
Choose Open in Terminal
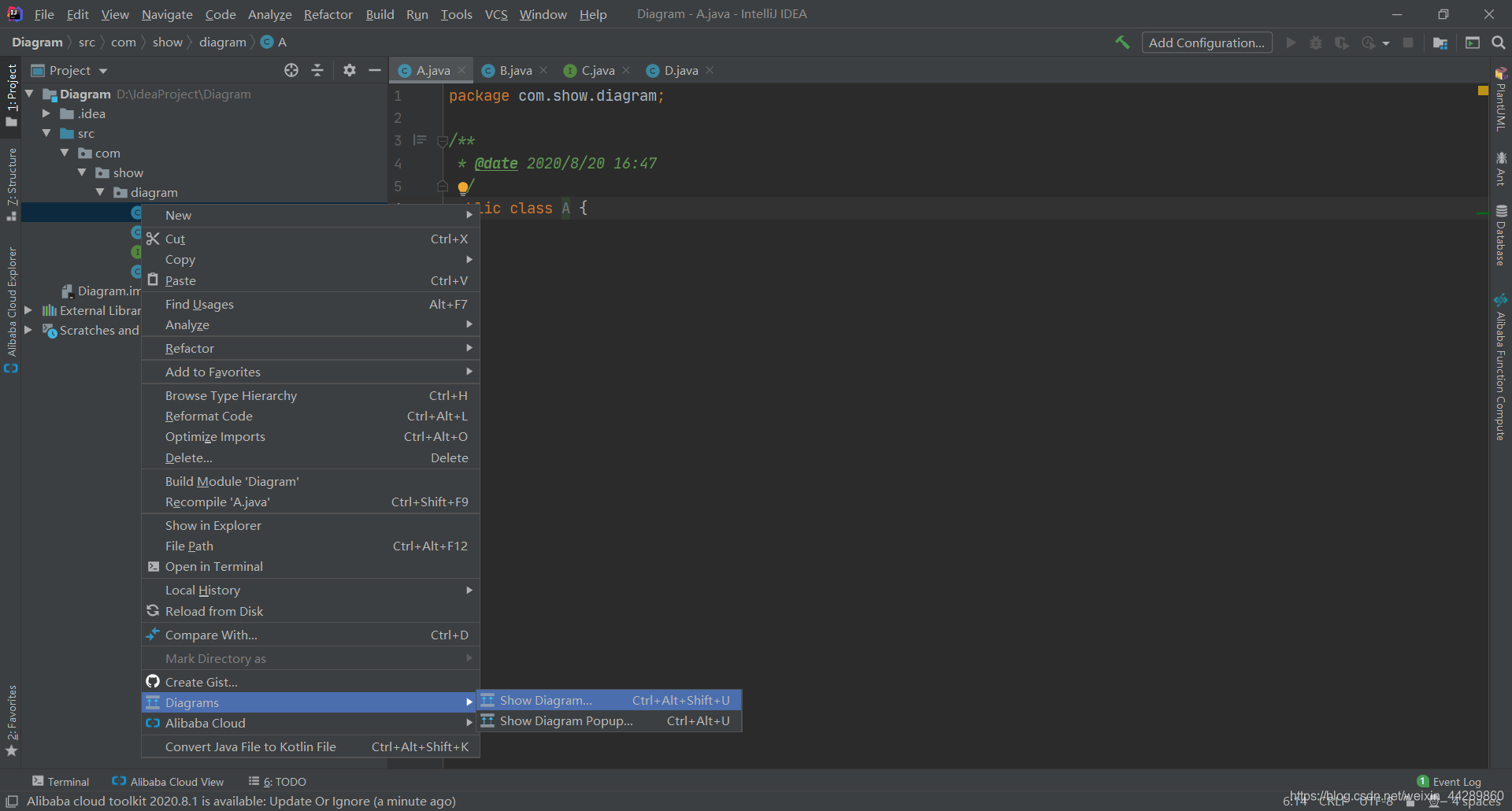point(310,566)
